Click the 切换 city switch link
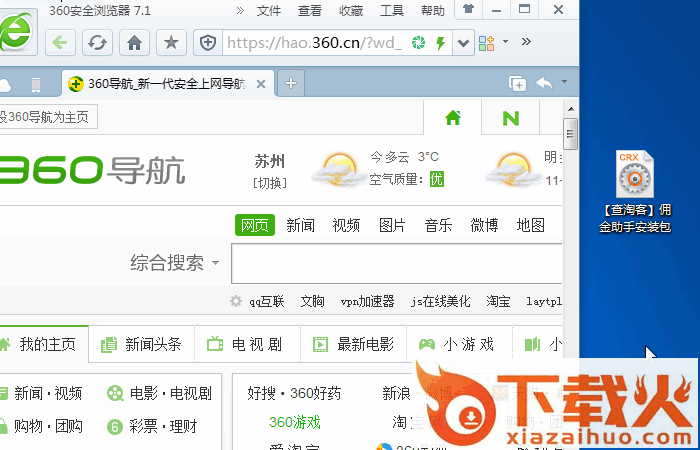This screenshot has width=700, height=450. [x=269, y=182]
